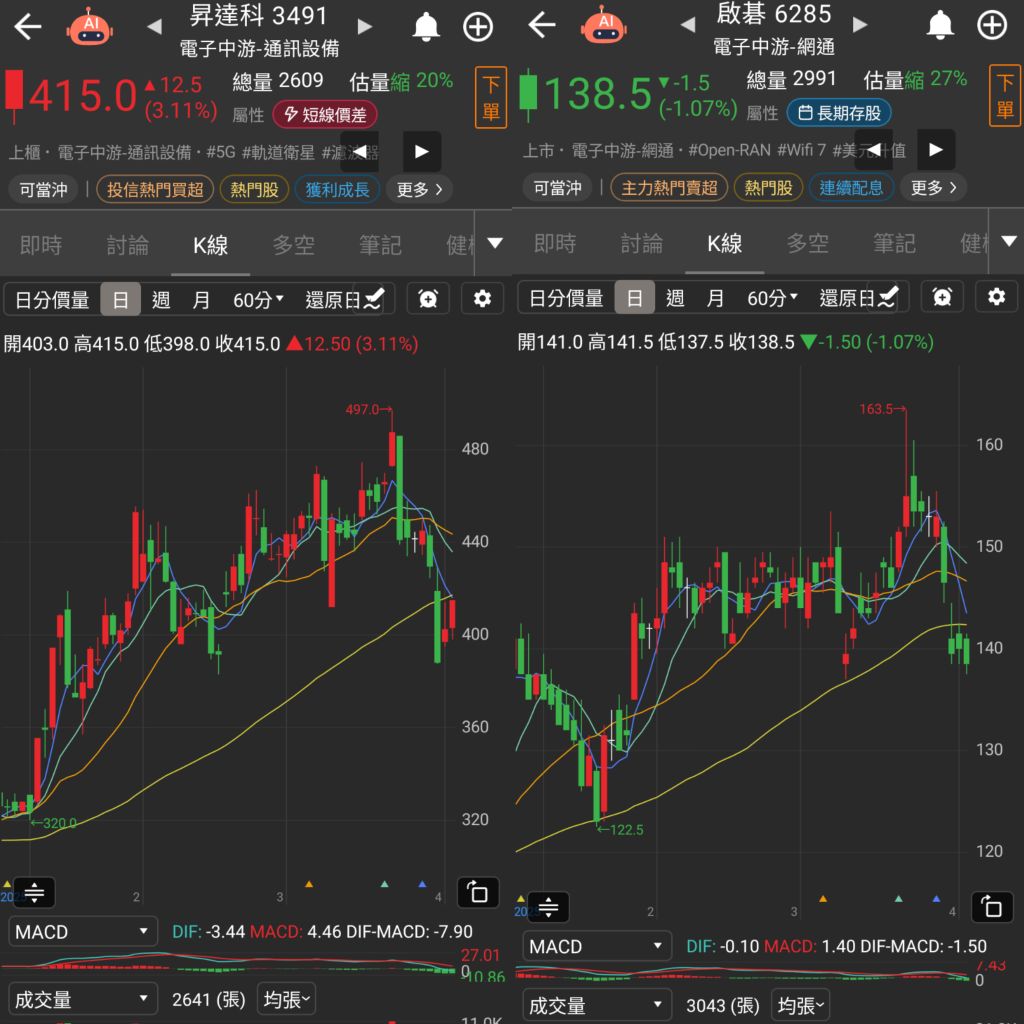Select 週 period on 昇達科 chart

click(161, 300)
